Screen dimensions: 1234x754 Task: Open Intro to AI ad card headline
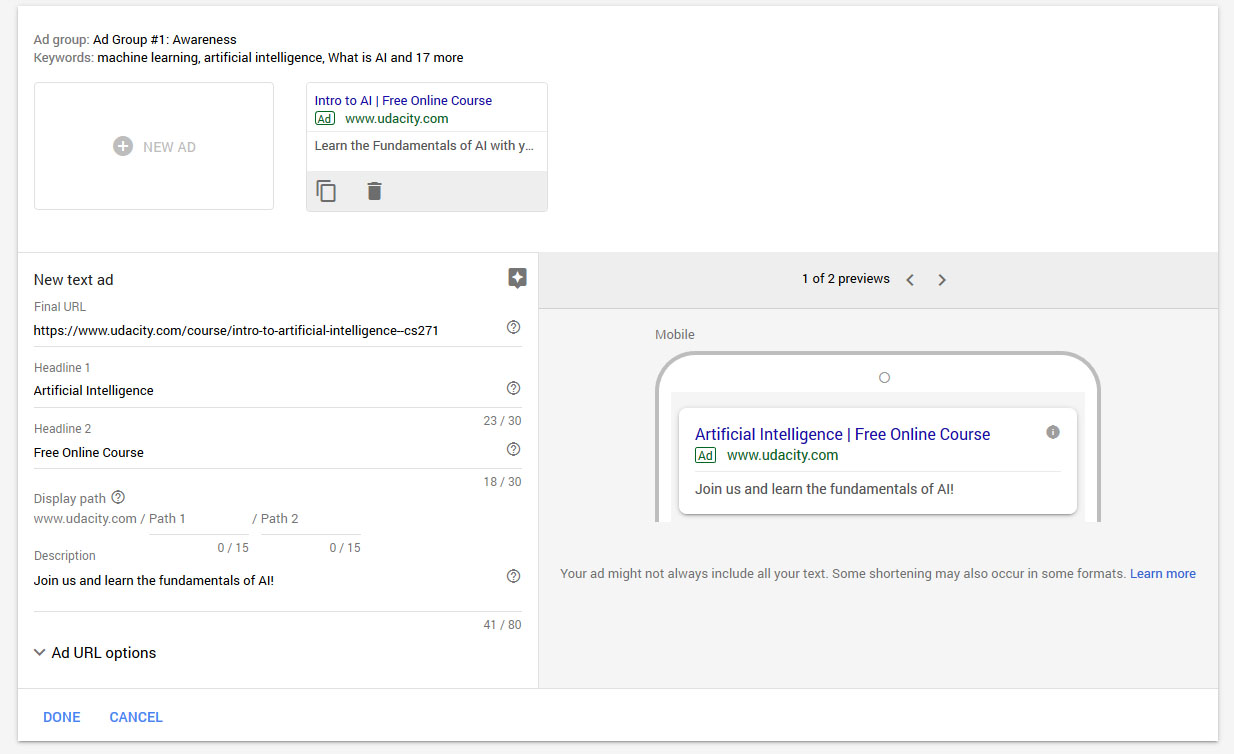(403, 100)
